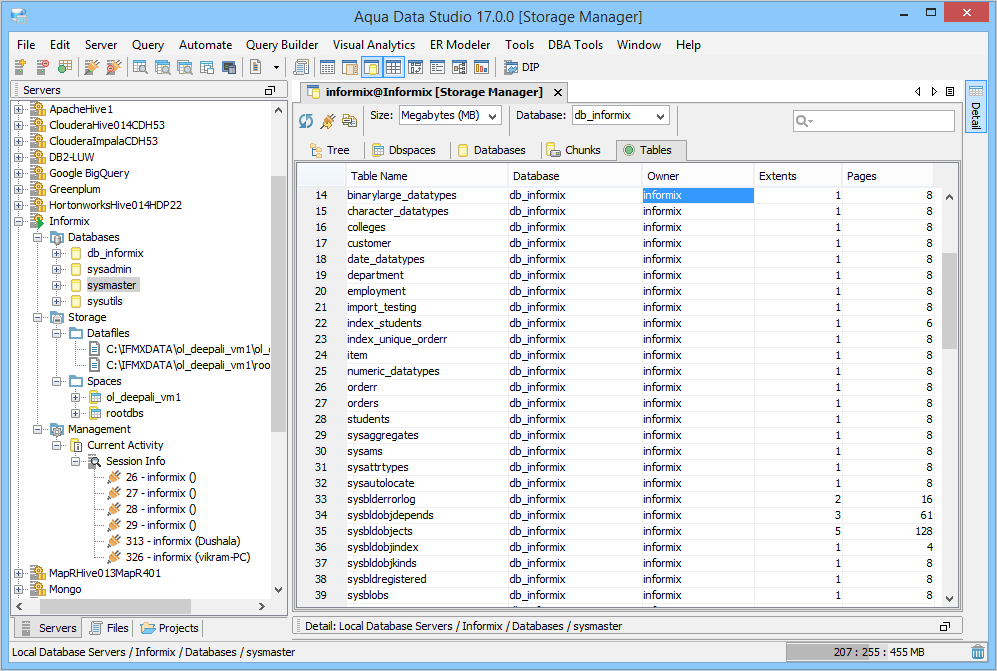Click the scroll tabs left arrow
997x671 pixels.
[x=918, y=92]
